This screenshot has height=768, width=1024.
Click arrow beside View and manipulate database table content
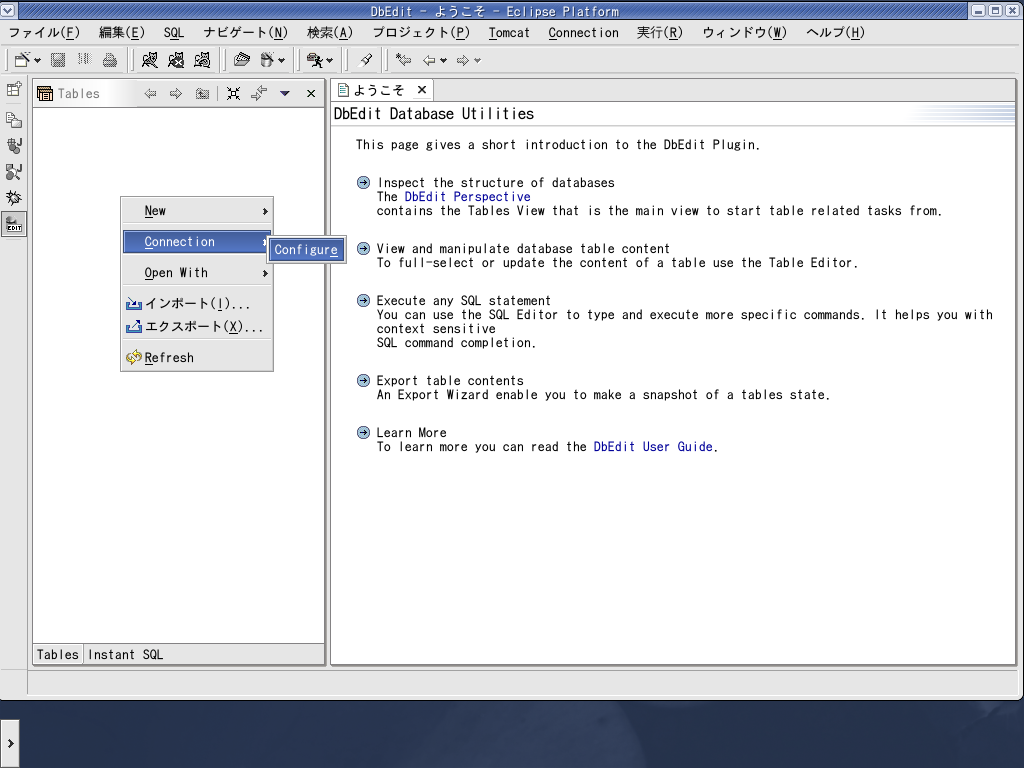pyautogui.click(x=364, y=248)
